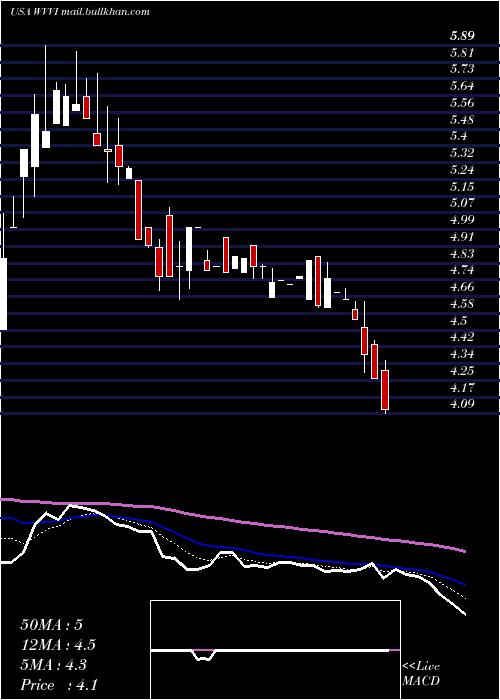Click the 4.34 price axis label
The height and width of the screenshot is (700, 500).
(462, 354)
